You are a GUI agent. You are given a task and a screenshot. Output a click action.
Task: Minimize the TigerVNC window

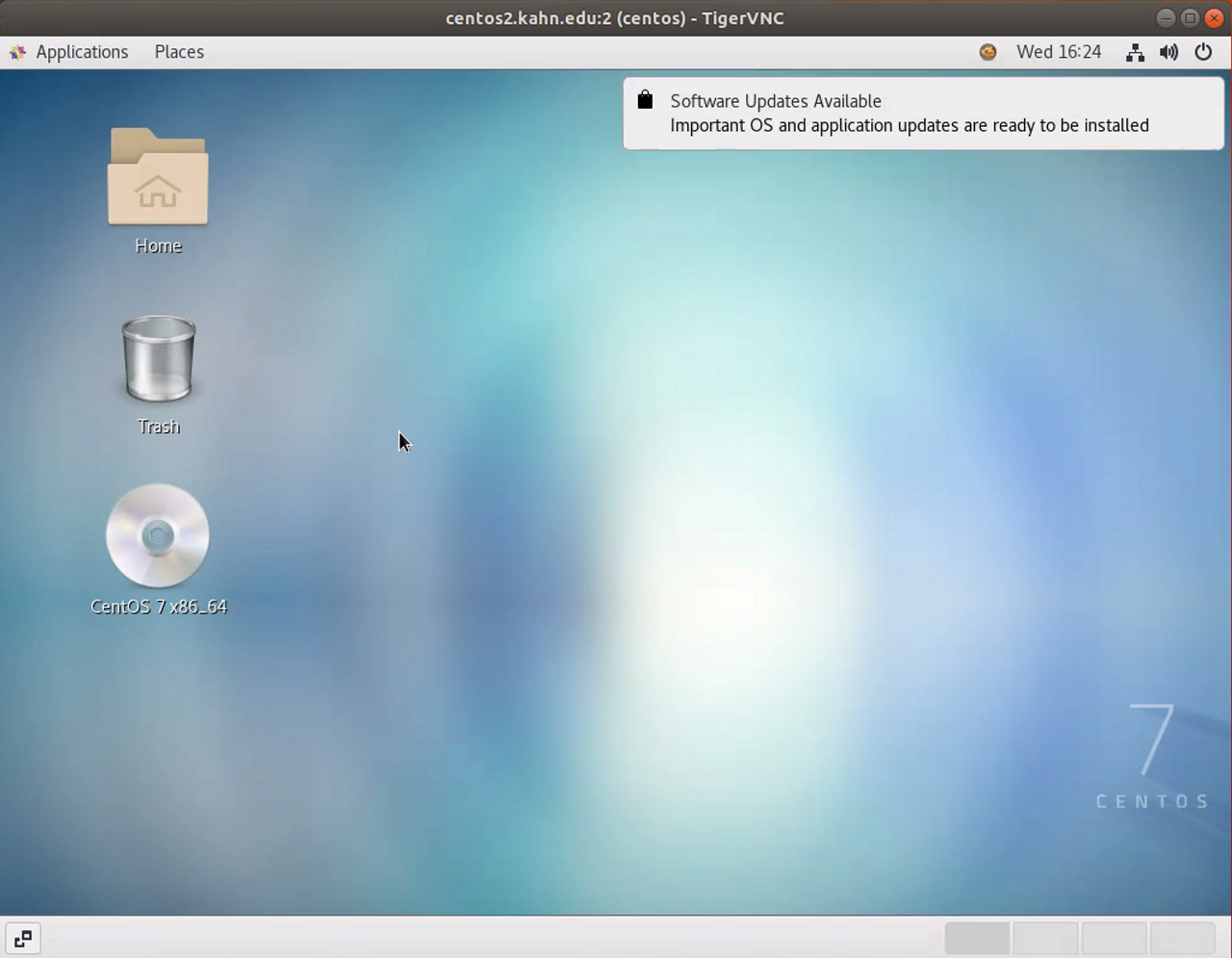click(1166, 18)
